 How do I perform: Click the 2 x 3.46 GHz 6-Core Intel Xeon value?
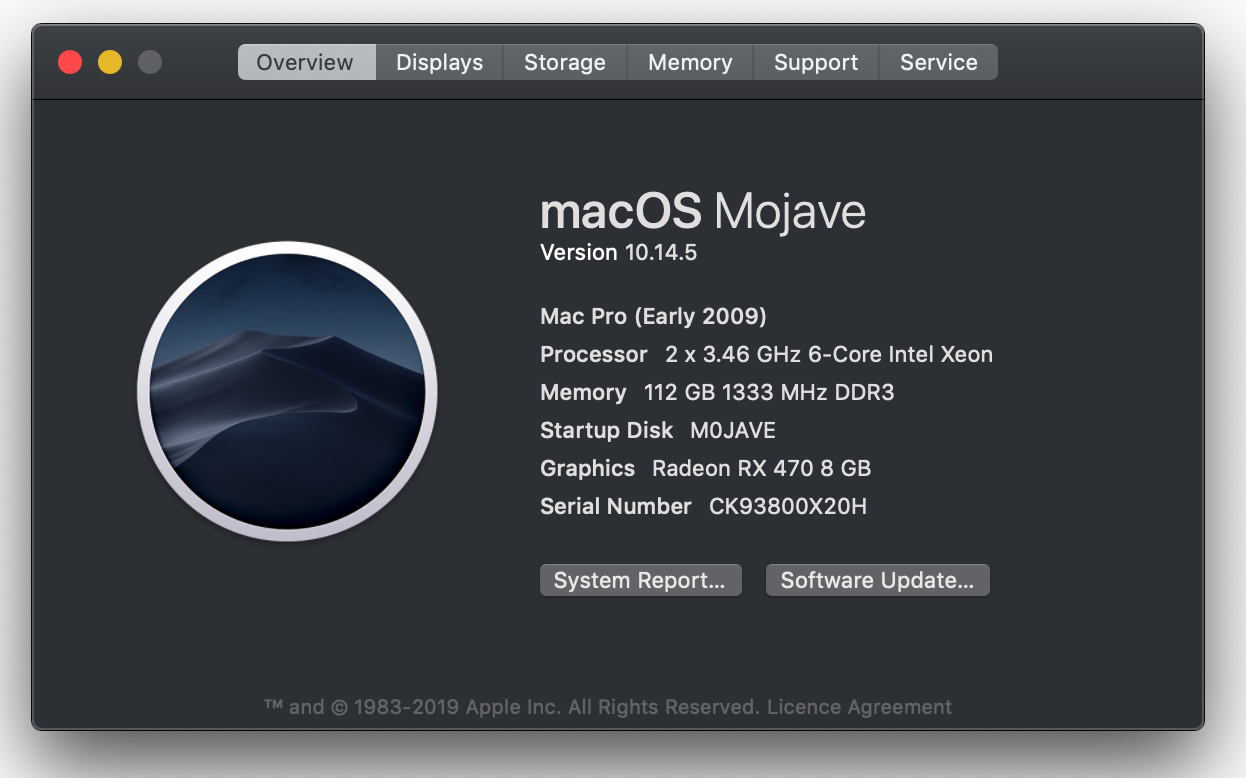tap(829, 355)
